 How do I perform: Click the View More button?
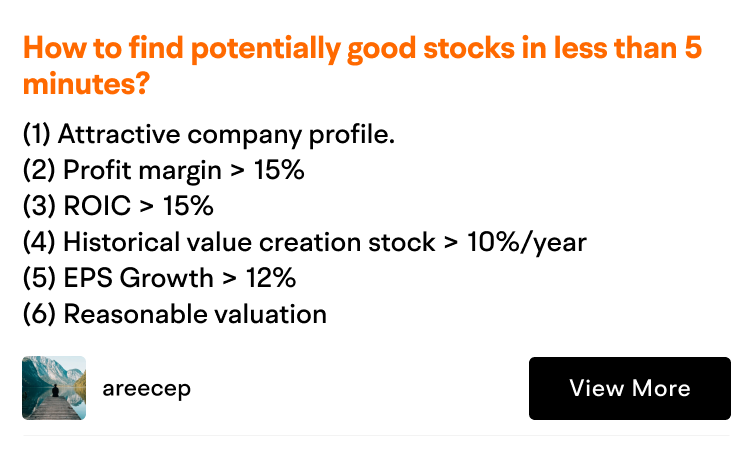click(x=630, y=388)
